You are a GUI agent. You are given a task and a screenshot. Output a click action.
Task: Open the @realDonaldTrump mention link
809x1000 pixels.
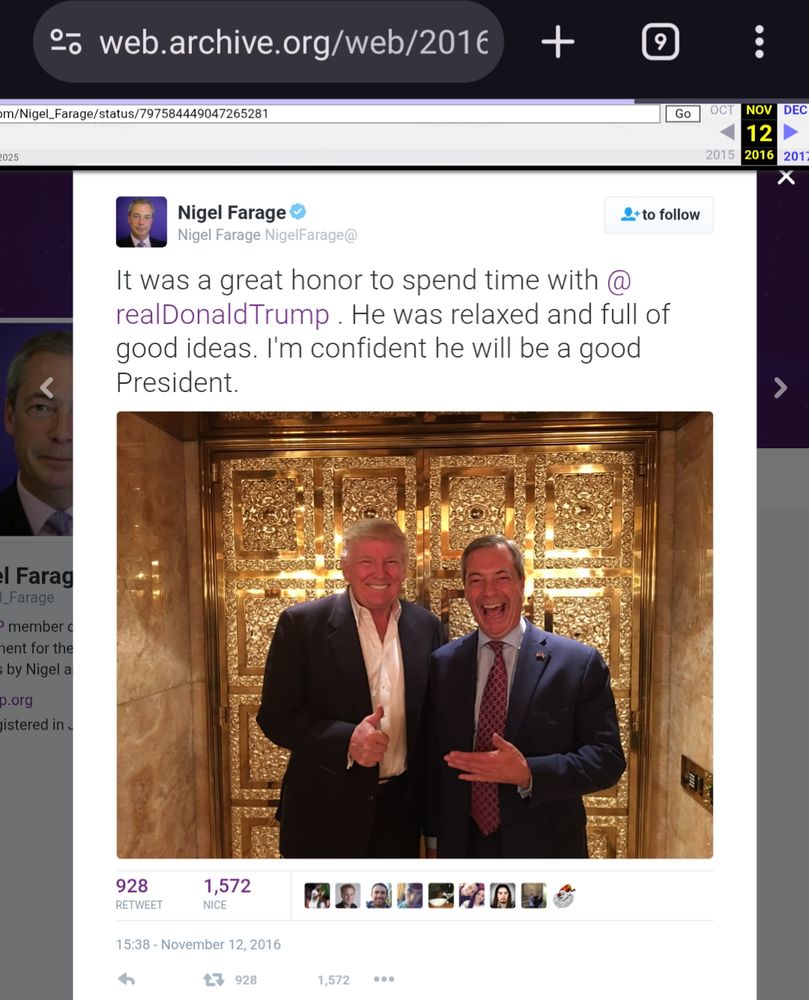coord(373,297)
